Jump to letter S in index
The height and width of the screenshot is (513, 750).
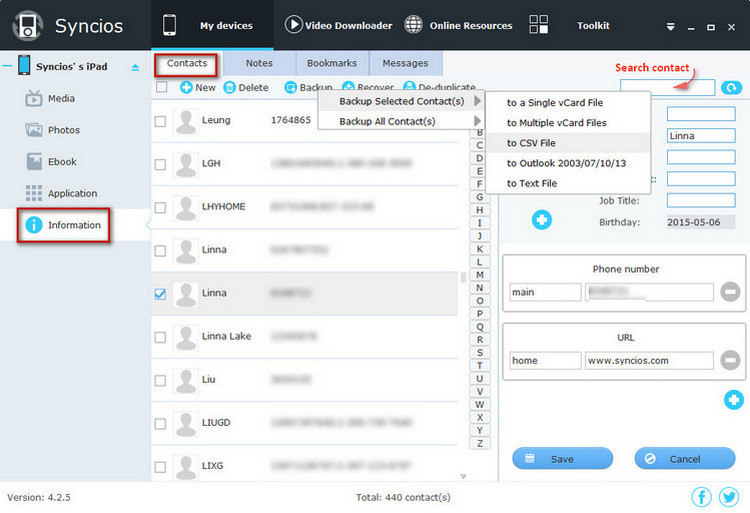480,353
